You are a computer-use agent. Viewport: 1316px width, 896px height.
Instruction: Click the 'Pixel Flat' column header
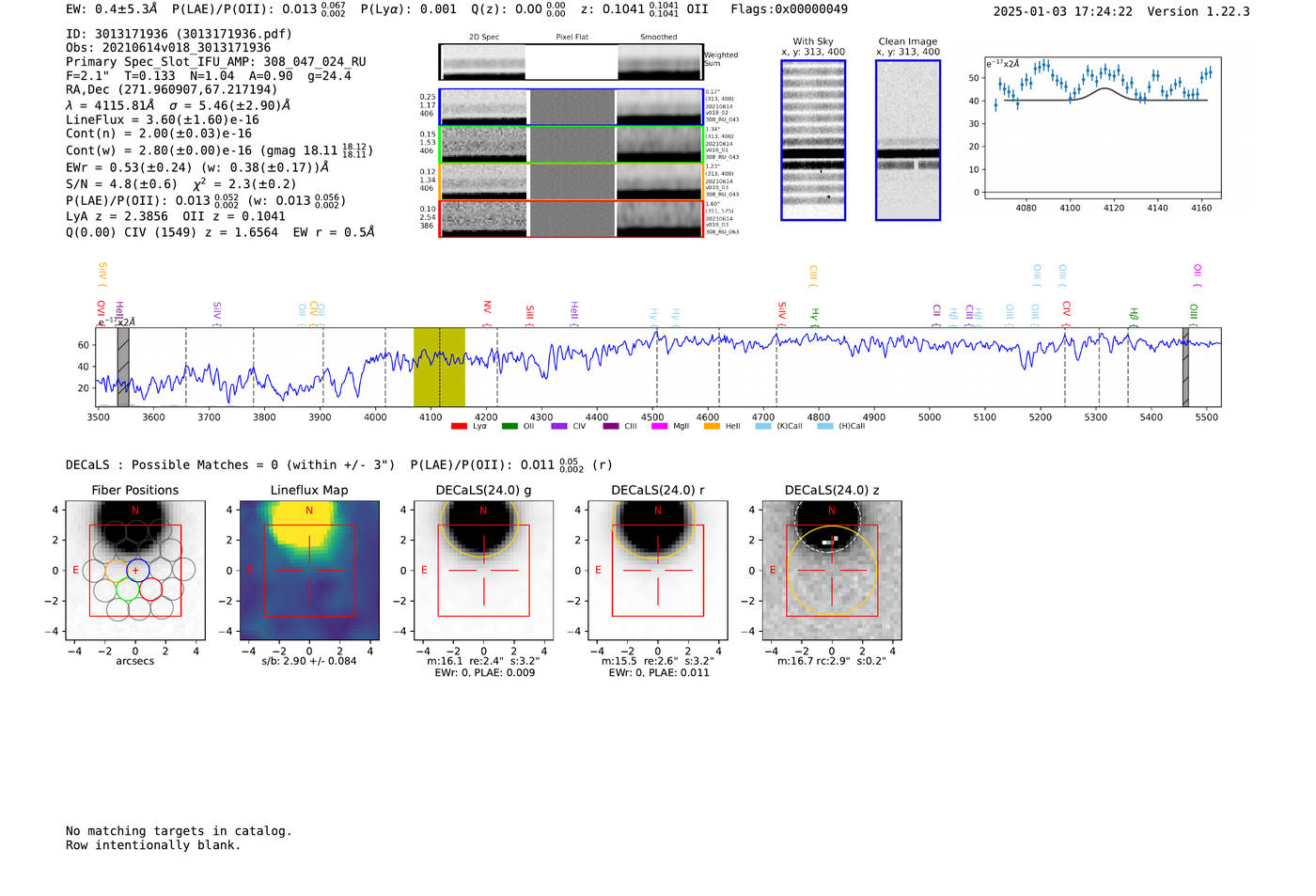pos(572,38)
